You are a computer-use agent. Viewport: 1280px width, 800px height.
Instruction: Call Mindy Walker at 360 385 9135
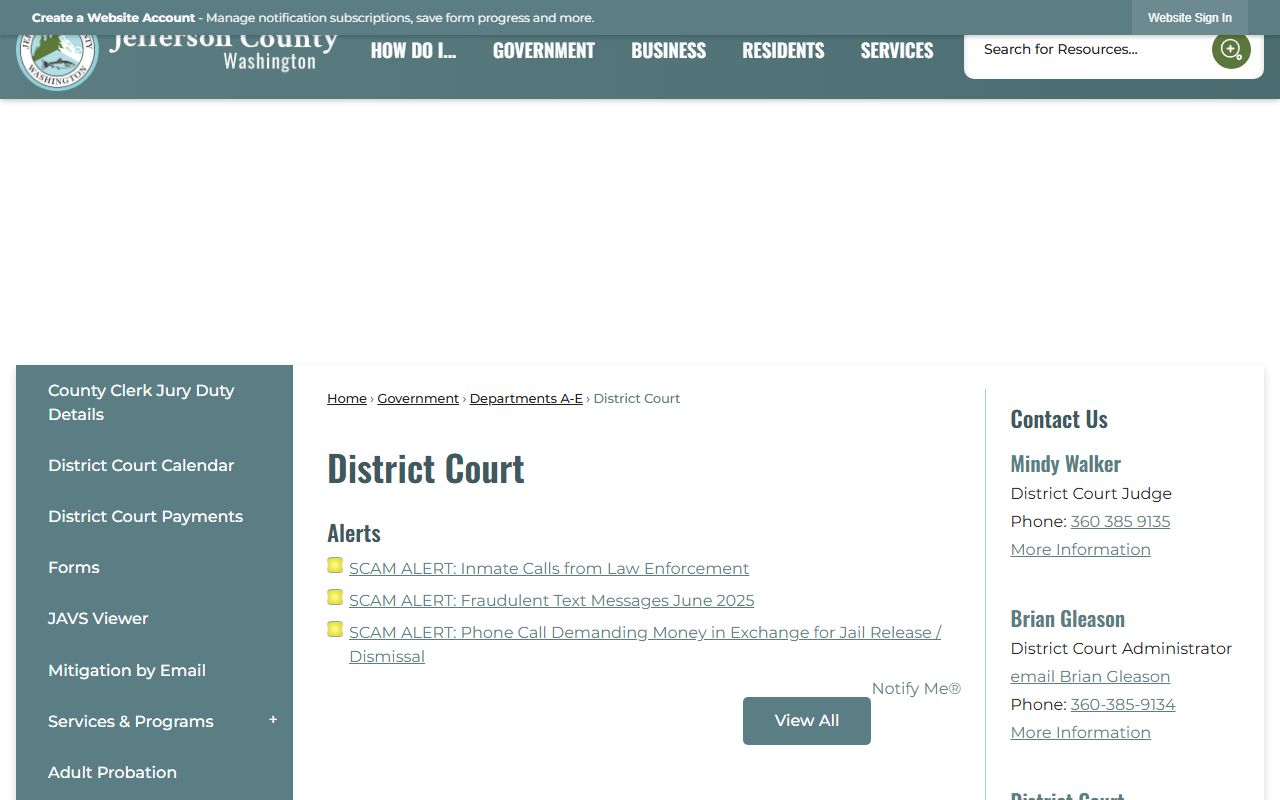(1120, 521)
